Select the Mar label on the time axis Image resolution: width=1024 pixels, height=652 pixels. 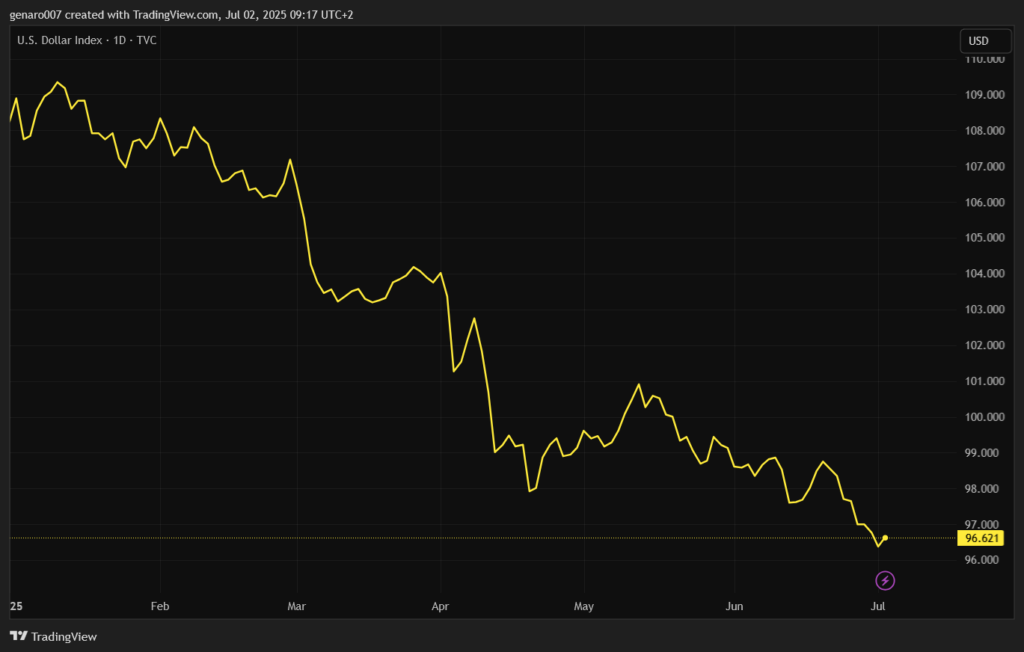click(296, 606)
